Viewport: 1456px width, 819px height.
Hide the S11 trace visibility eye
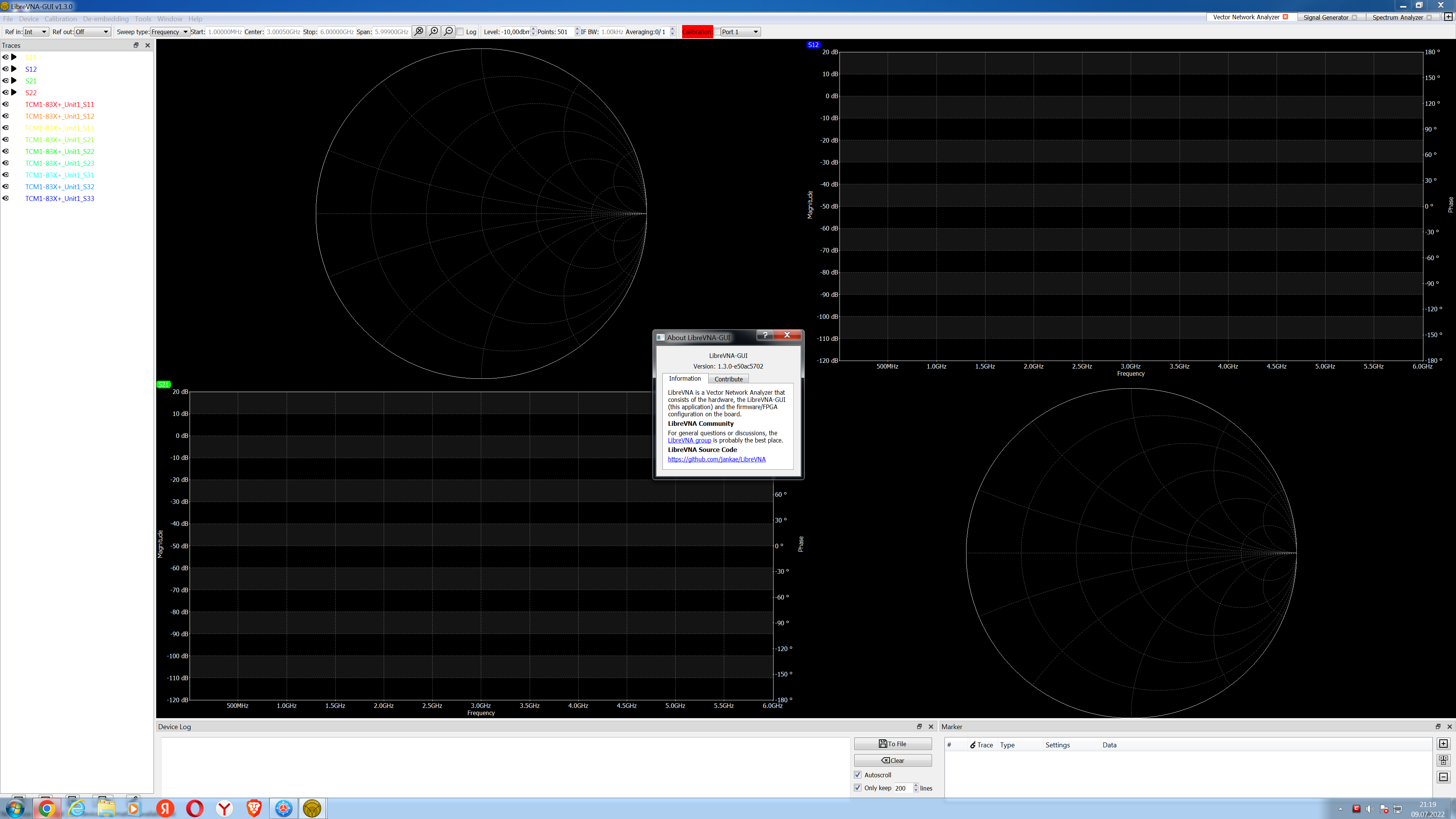[5, 57]
